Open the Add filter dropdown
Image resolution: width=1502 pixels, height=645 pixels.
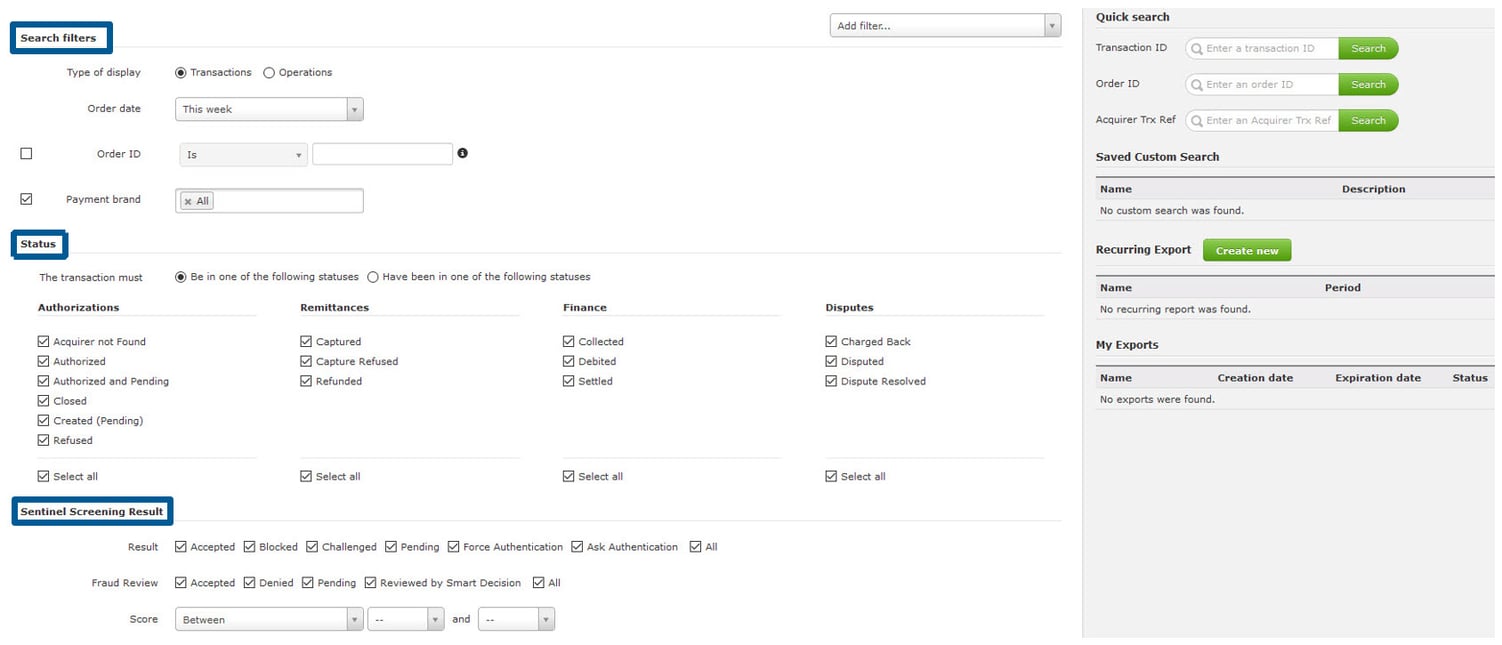[x=945, y=26]
